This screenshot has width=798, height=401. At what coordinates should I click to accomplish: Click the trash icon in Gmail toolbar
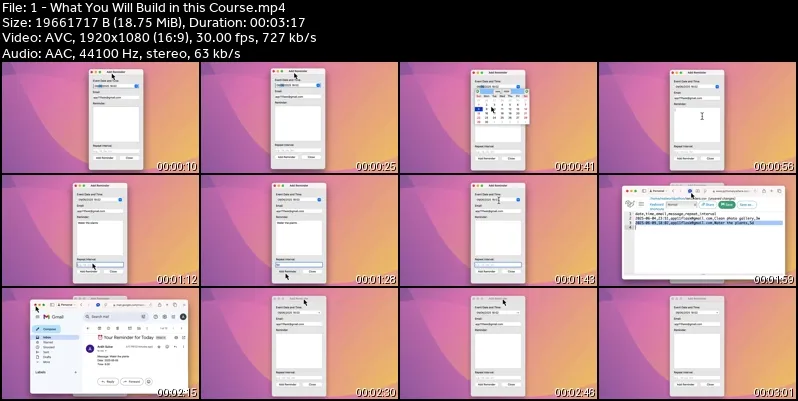click(x=118, y=328)
